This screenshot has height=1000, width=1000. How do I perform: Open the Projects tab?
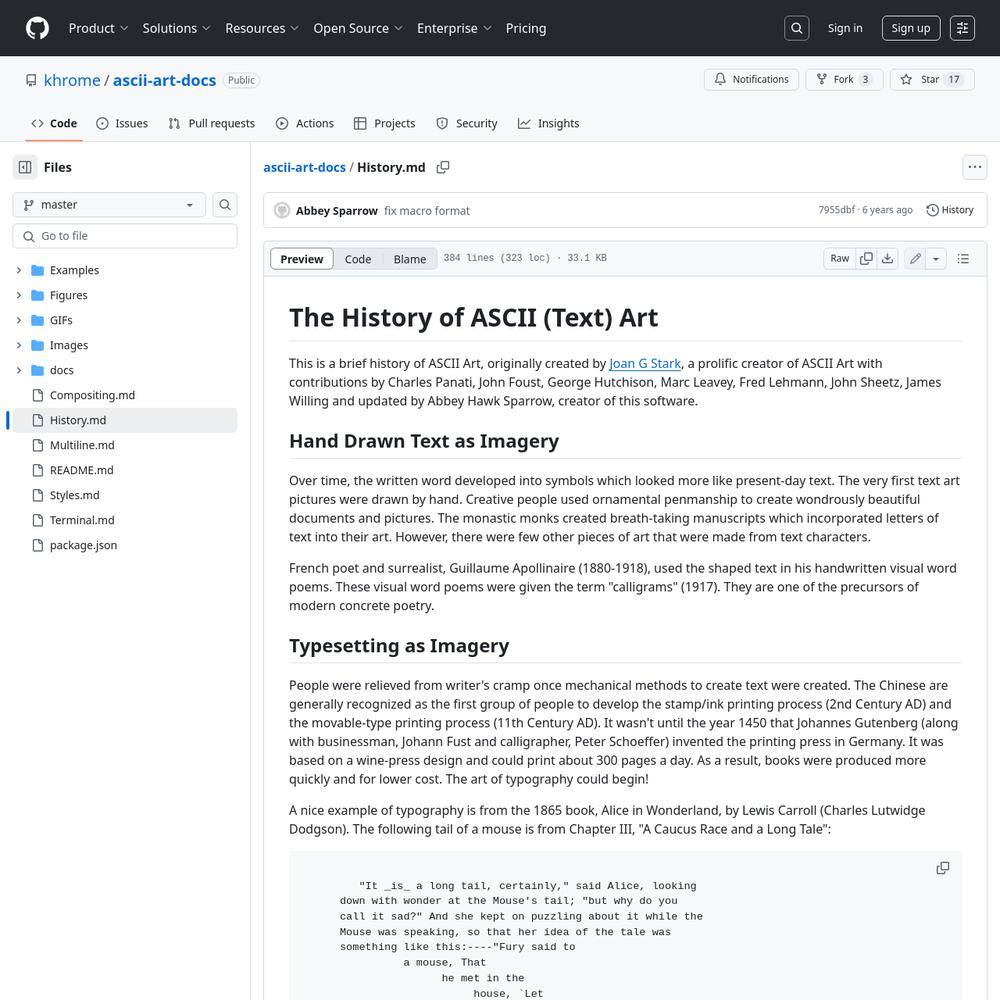[385, 124]
